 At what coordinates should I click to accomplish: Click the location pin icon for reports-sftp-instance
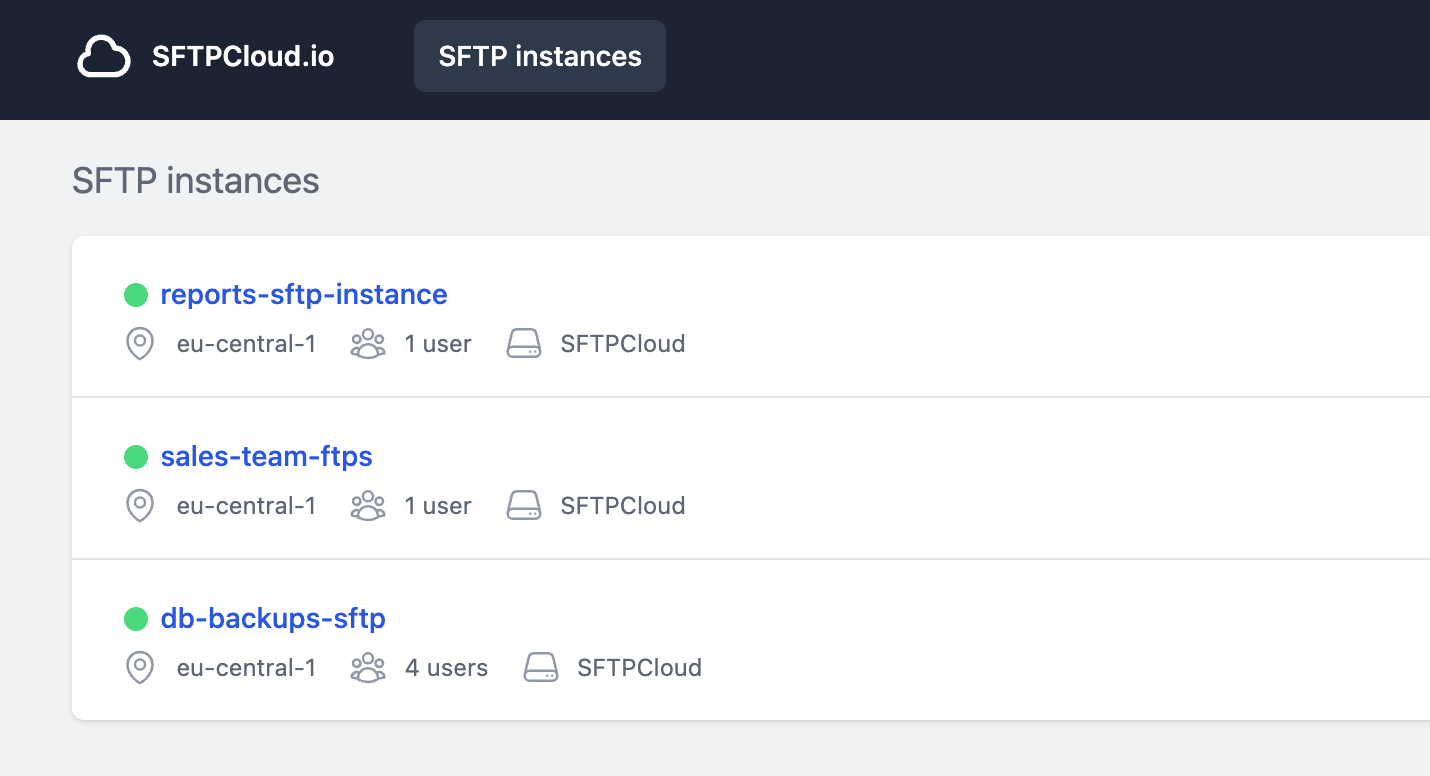point(139,343)
